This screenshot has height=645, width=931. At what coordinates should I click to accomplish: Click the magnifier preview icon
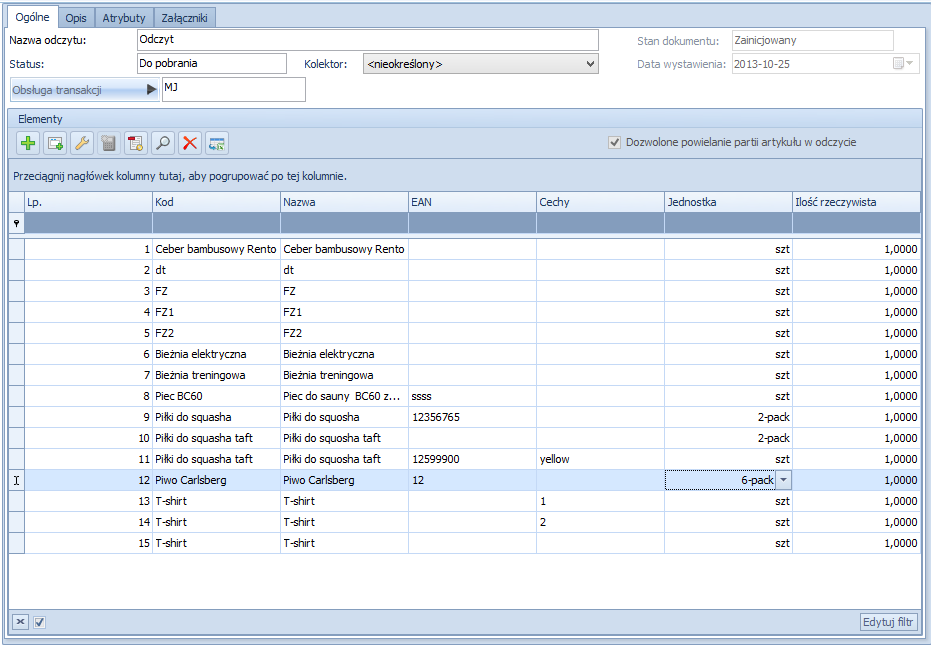tap(163, 143)
